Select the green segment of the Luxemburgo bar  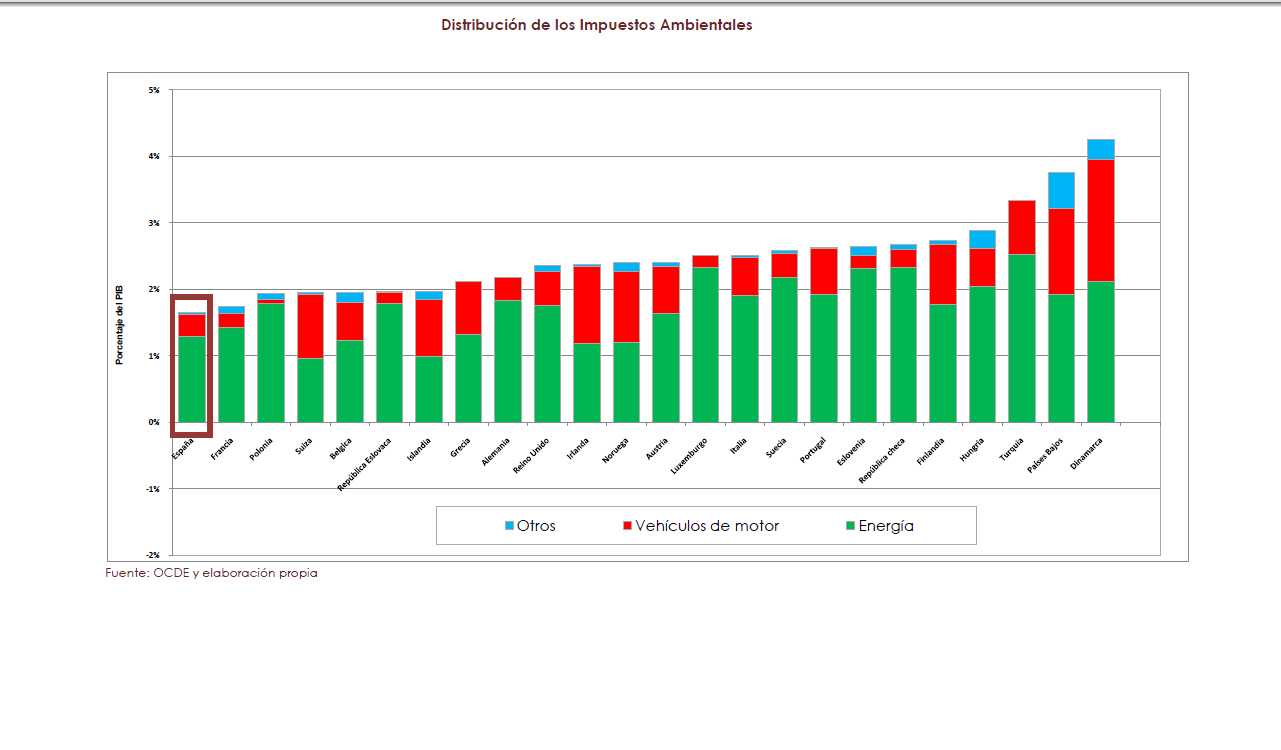point(705,344)
